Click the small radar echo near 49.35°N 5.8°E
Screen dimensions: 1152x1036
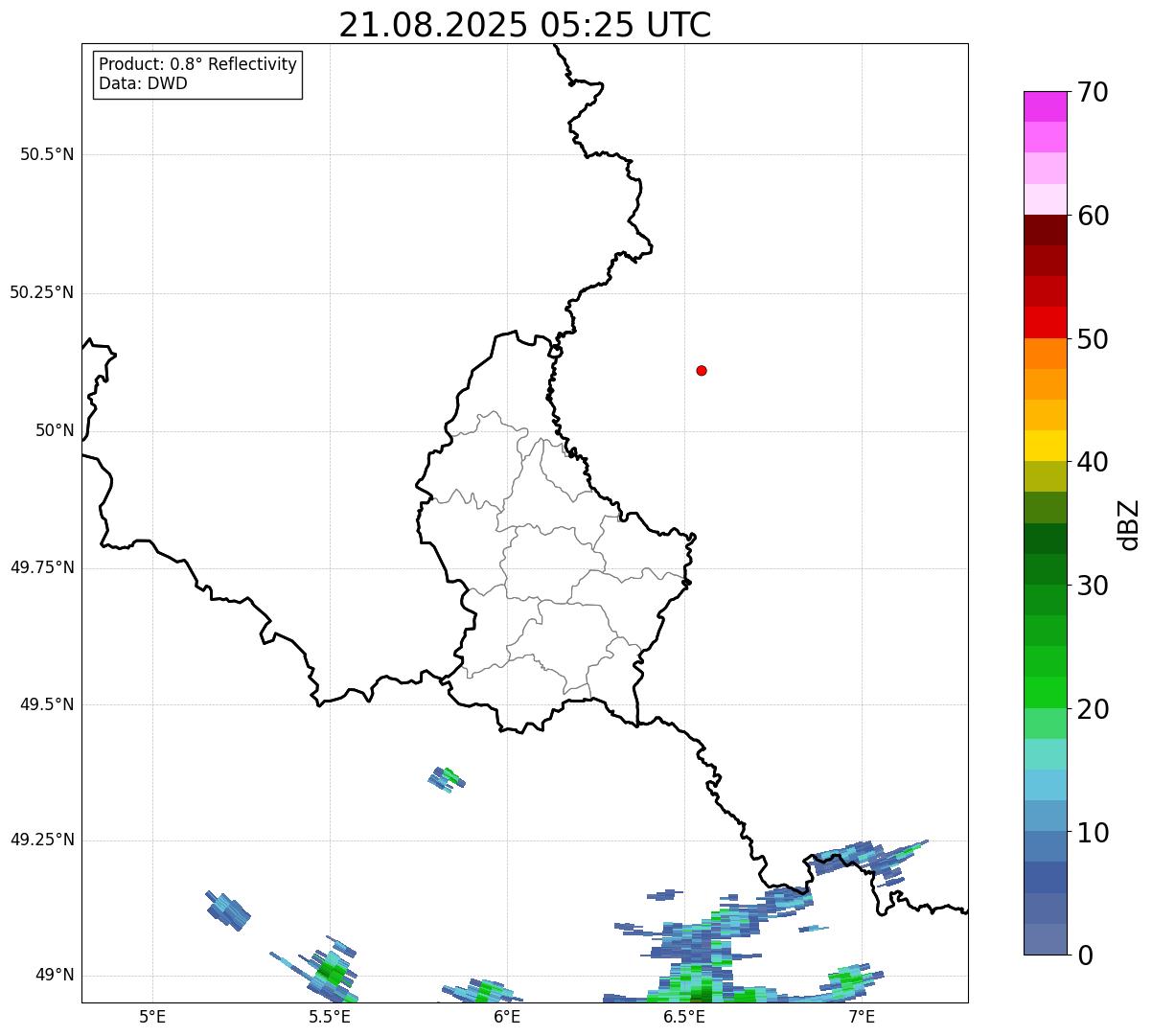447,778
